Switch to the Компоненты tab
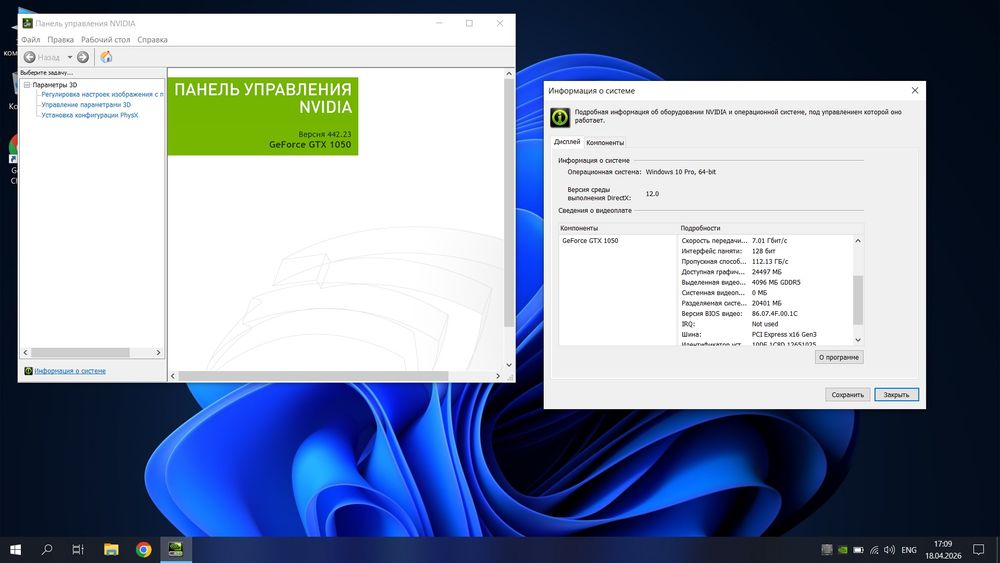This screenshot has height=563, width=1000. click(x=605, y=143)
